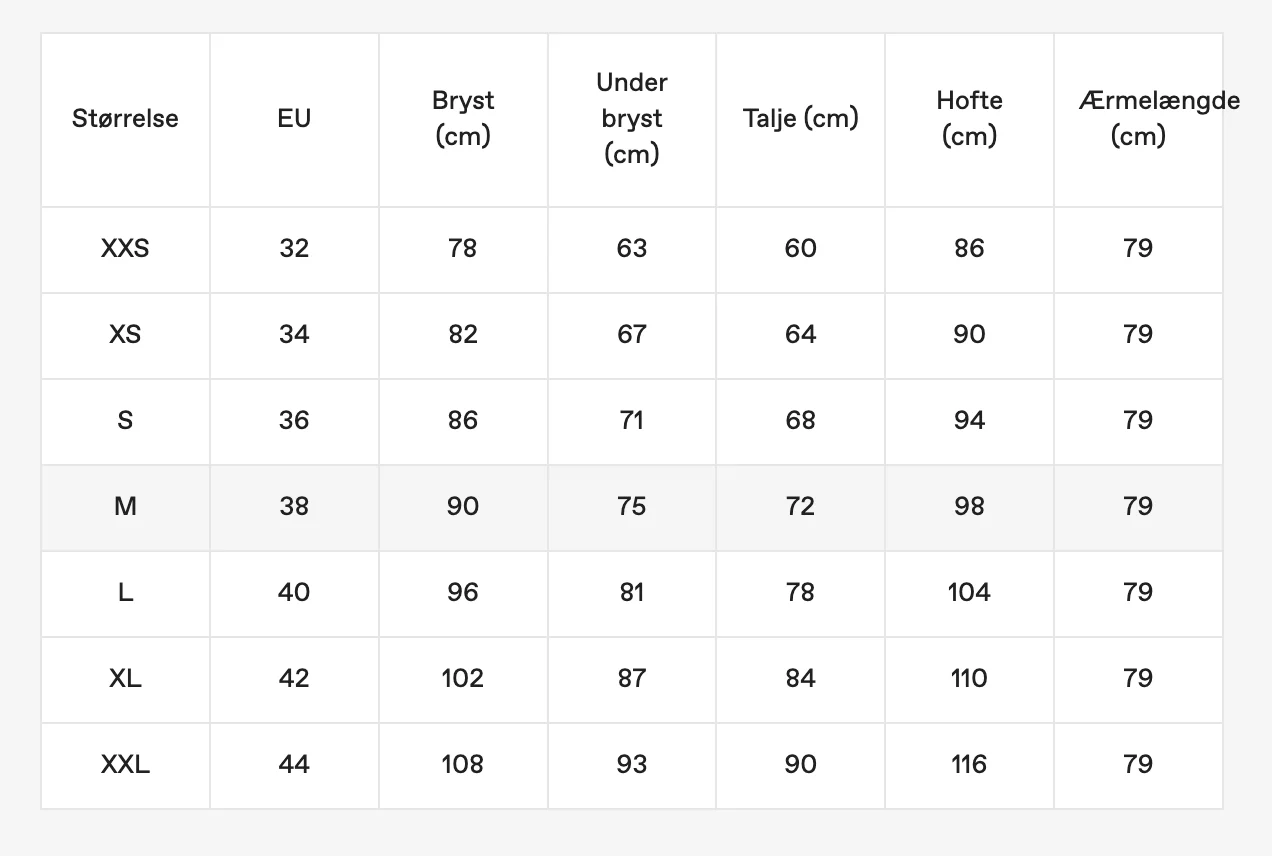Click the Bryst (cm) header cell
1272x856 pixels.
coord(463,119)
